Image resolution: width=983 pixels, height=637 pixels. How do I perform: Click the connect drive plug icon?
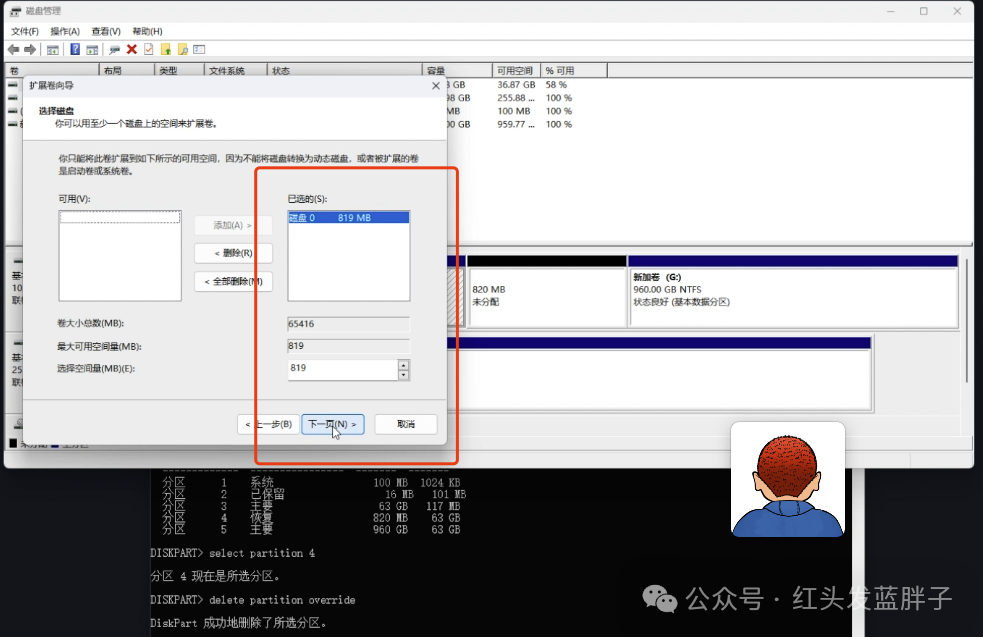pos(114,50)
